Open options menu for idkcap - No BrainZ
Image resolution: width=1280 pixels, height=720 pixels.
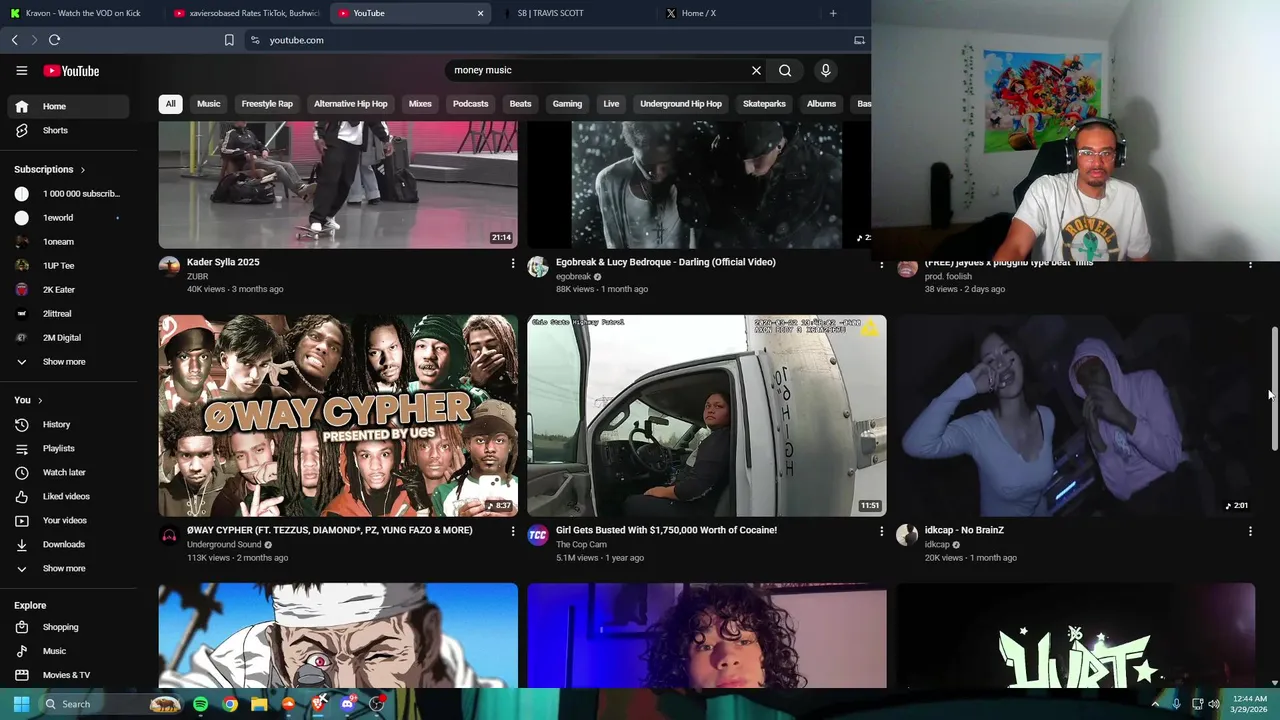click(1250, 532)
